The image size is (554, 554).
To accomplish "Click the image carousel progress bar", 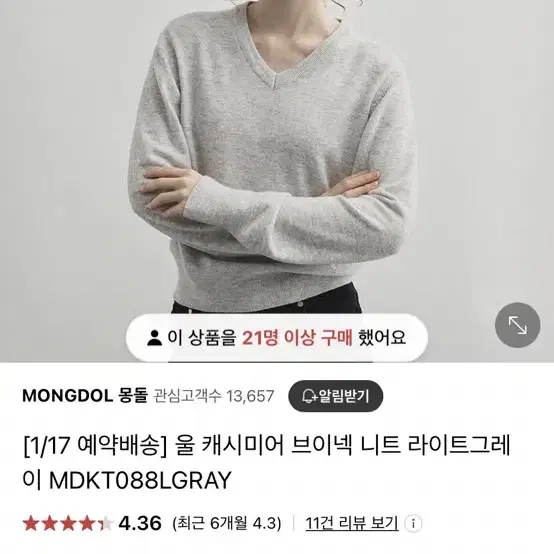I will tap(270, 362).
